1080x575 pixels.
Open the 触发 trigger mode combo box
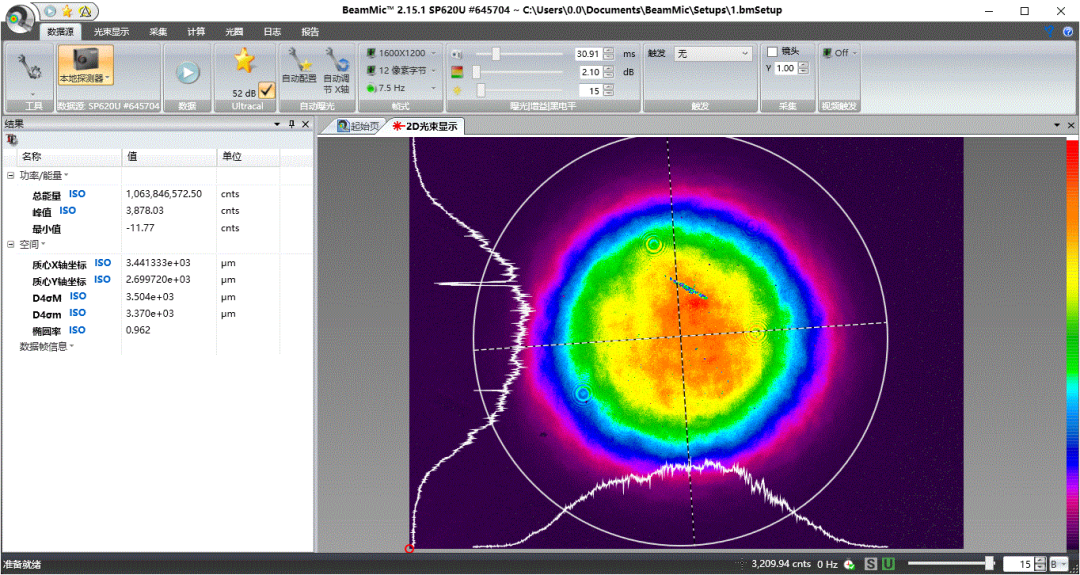point(712,53)
